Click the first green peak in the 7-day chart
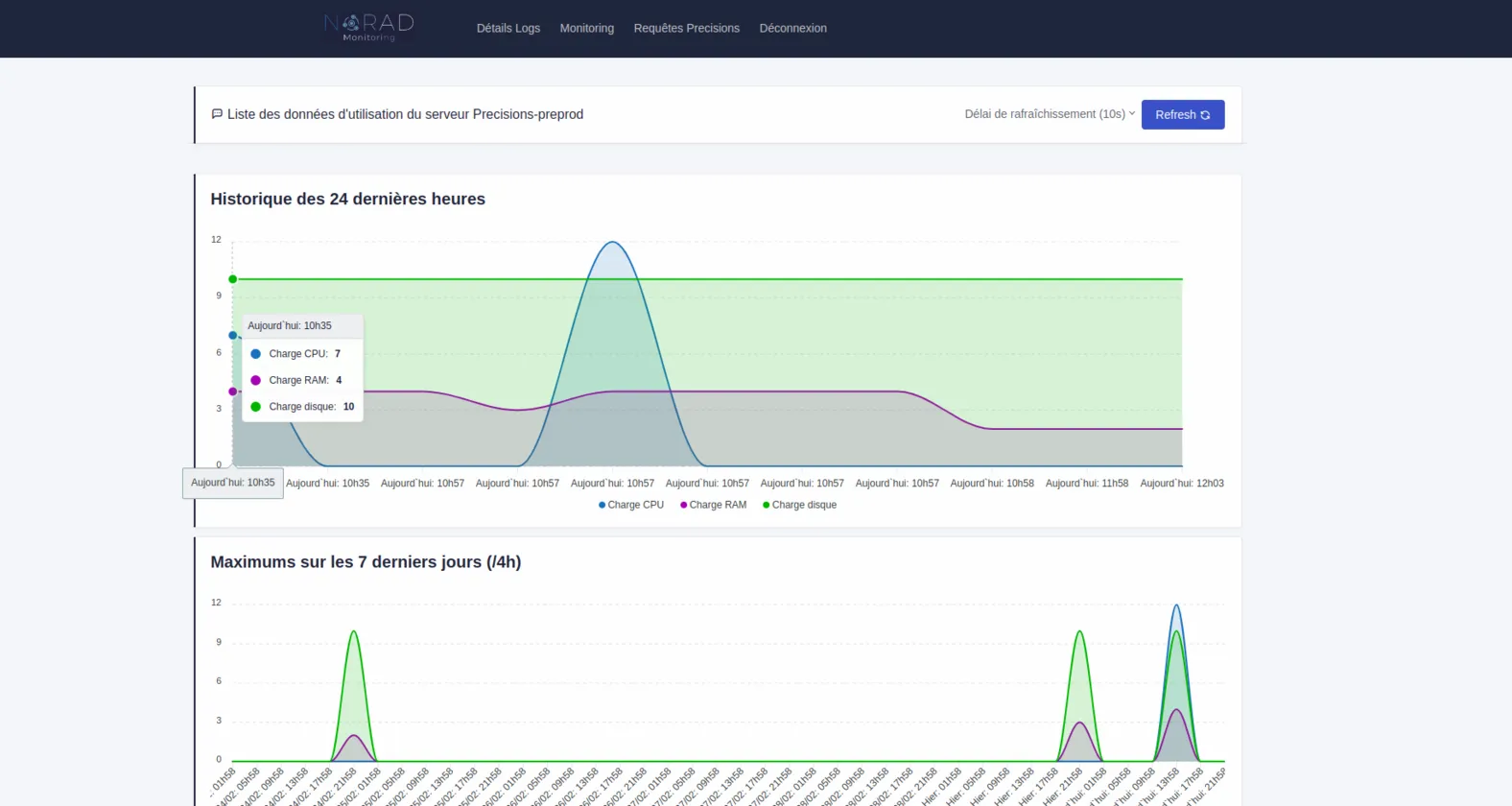This screenshot has width=1512, height=806. coord(354,632)
